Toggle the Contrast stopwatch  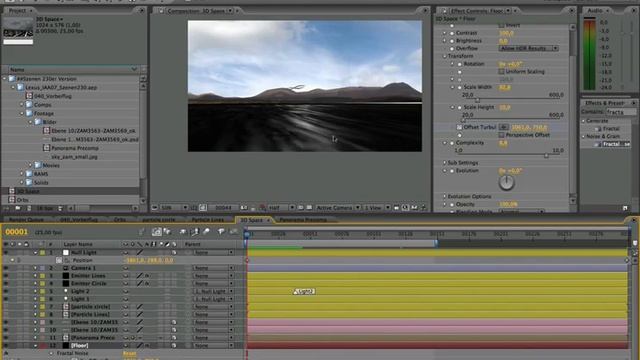pos(452,33)
